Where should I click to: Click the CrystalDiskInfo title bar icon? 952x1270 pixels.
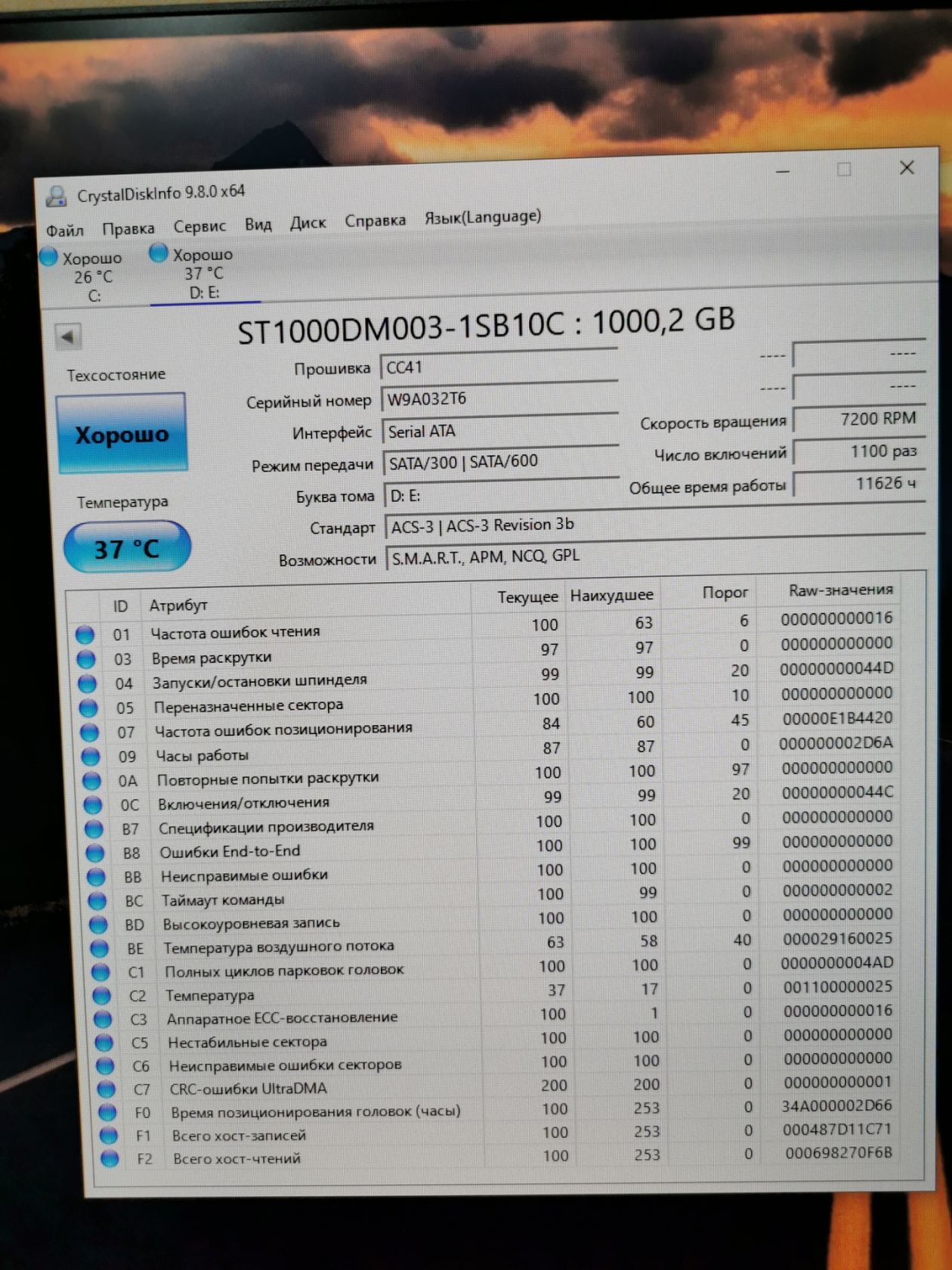(57, 196)
